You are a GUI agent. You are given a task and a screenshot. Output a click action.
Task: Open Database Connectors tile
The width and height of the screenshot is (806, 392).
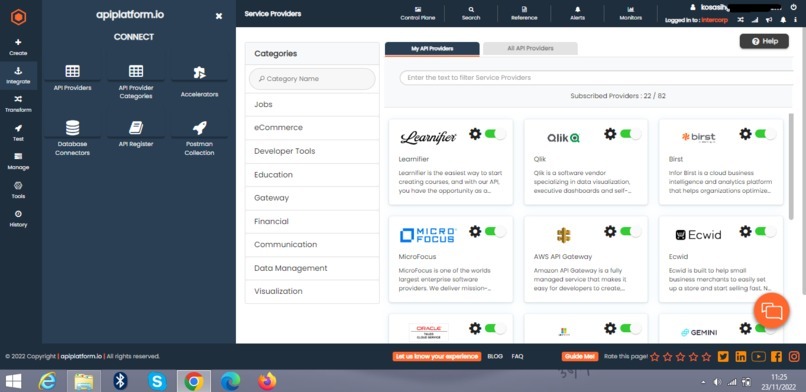[x=72, y=137]
